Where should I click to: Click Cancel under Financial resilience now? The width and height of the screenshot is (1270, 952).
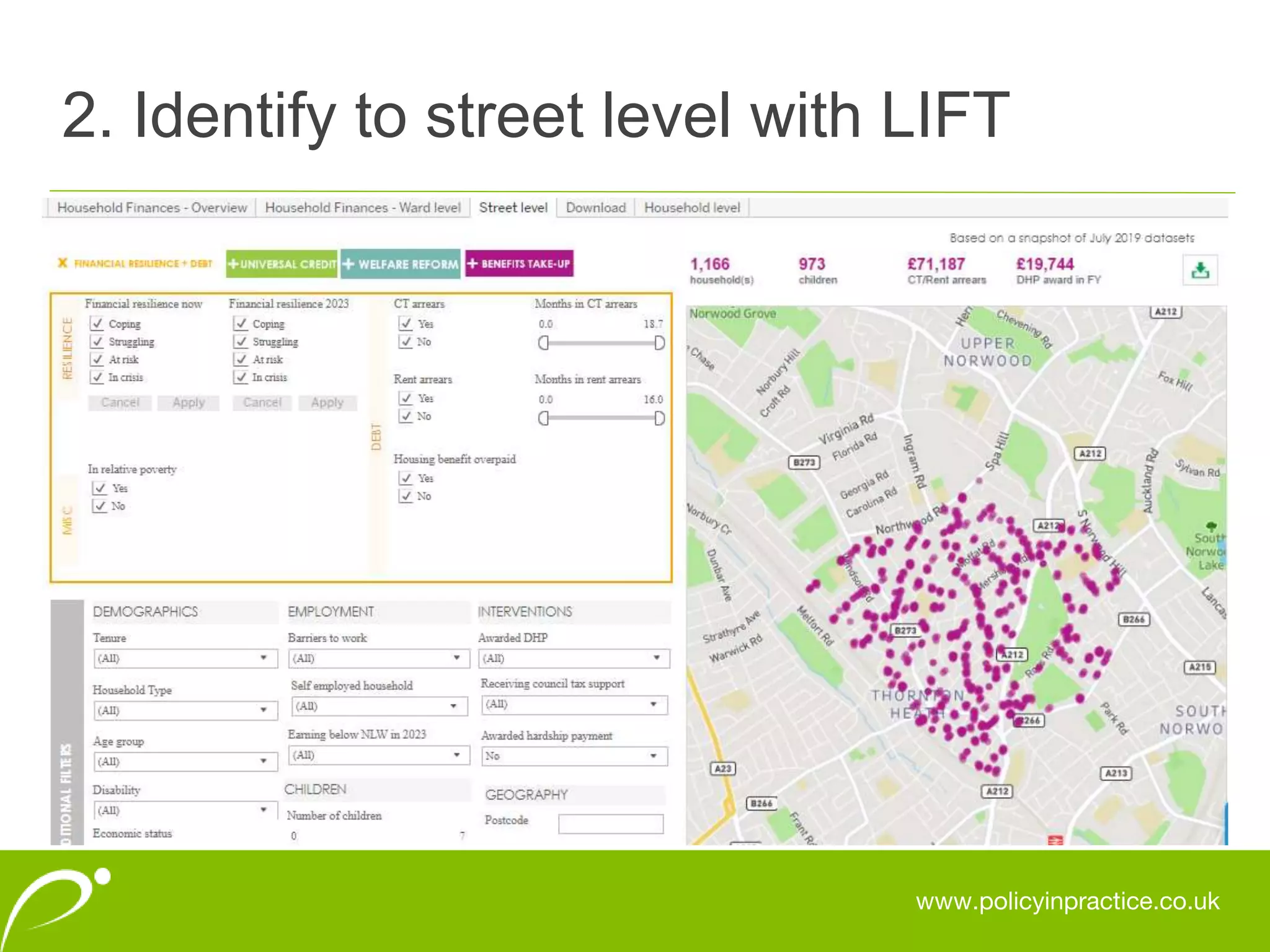coord(120,403)
